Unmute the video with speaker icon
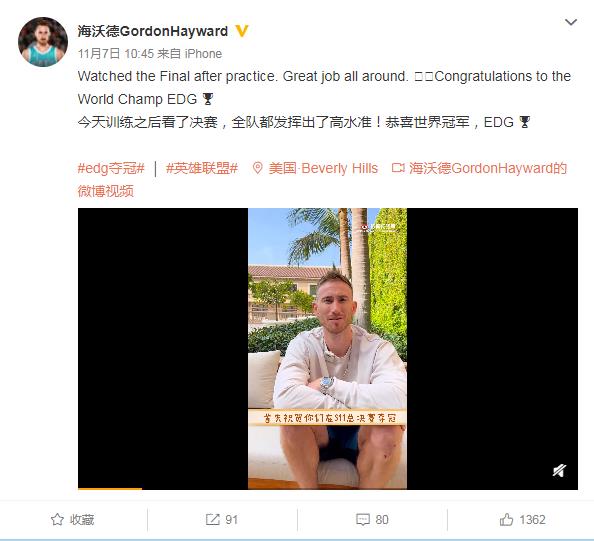594x541 pixels. point(559,471)
